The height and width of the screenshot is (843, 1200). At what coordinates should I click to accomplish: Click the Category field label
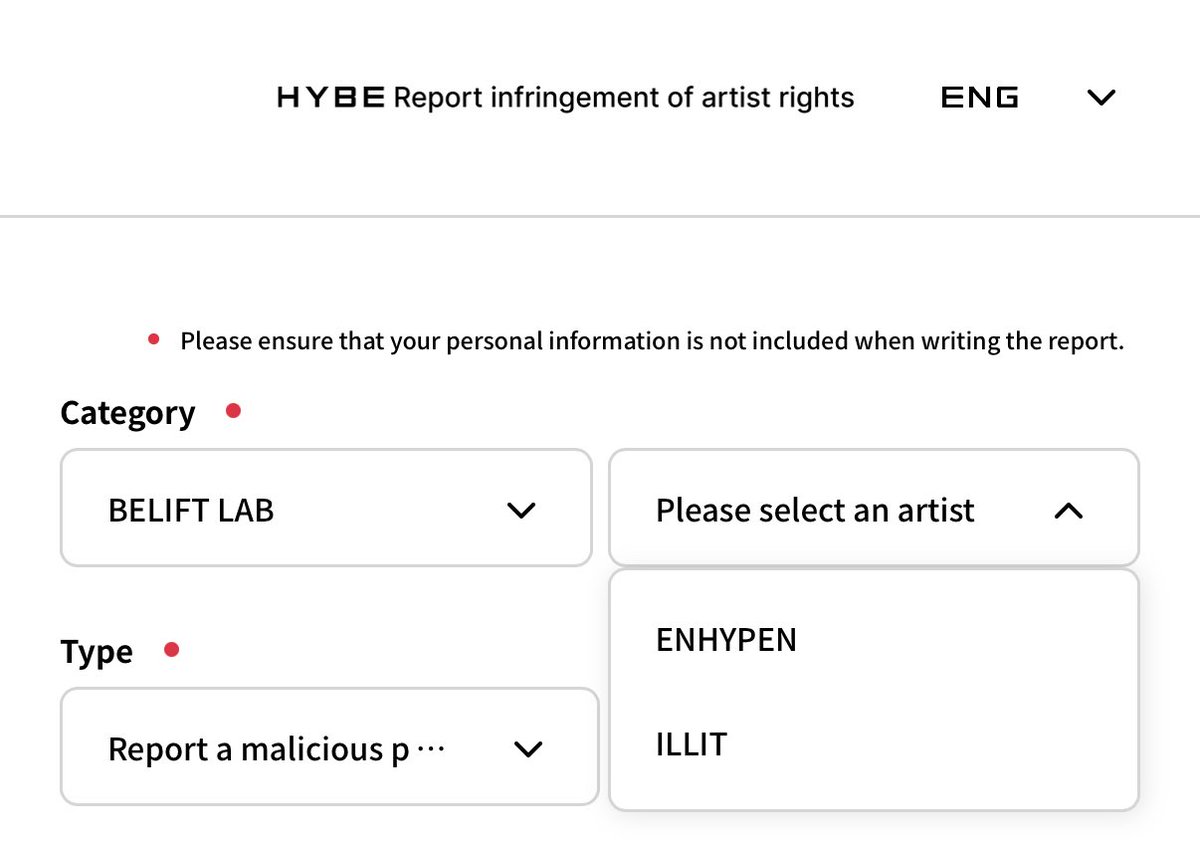coord(127,413)
